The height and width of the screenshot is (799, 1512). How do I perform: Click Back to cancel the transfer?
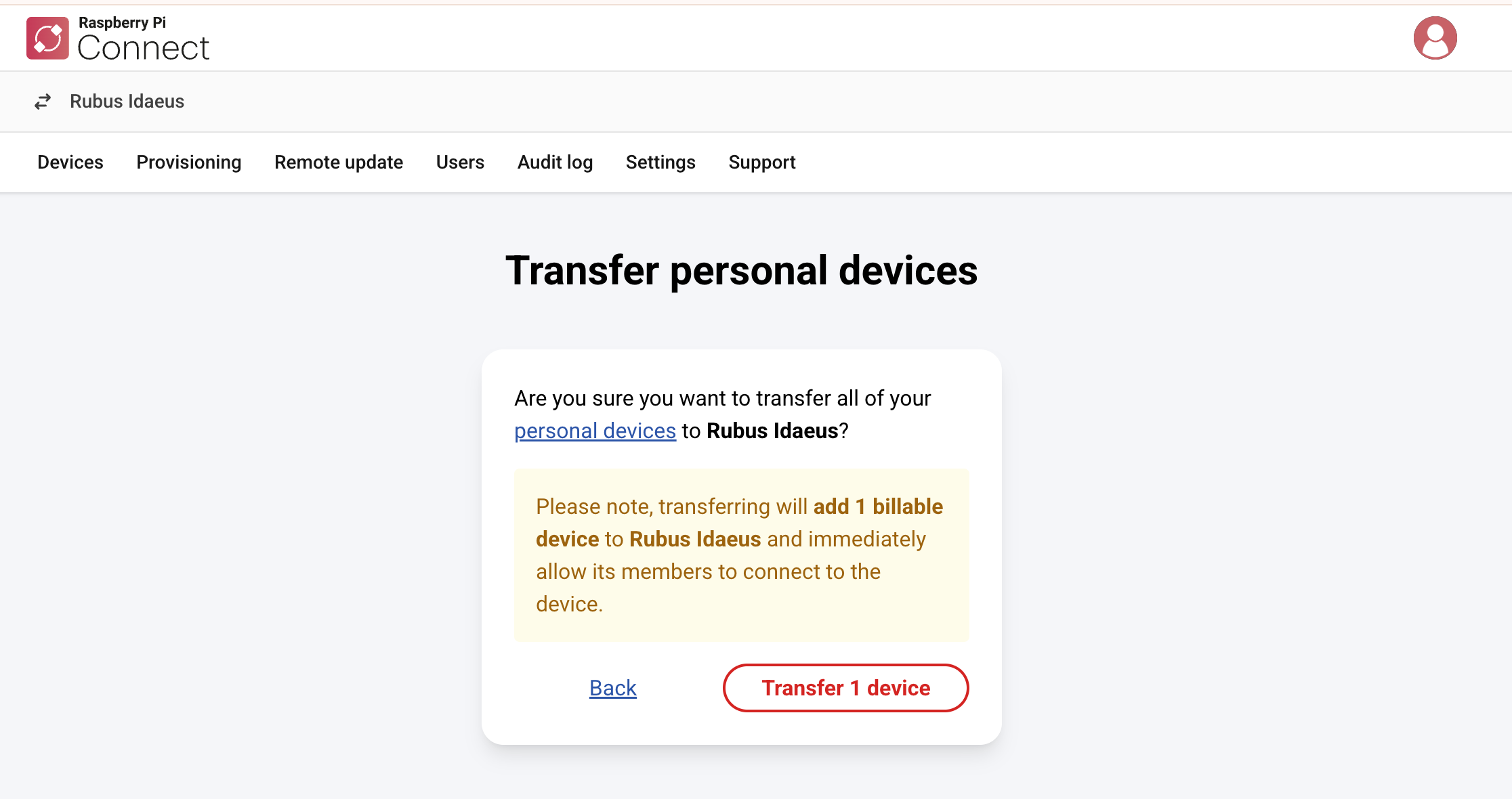pos(612,687)
